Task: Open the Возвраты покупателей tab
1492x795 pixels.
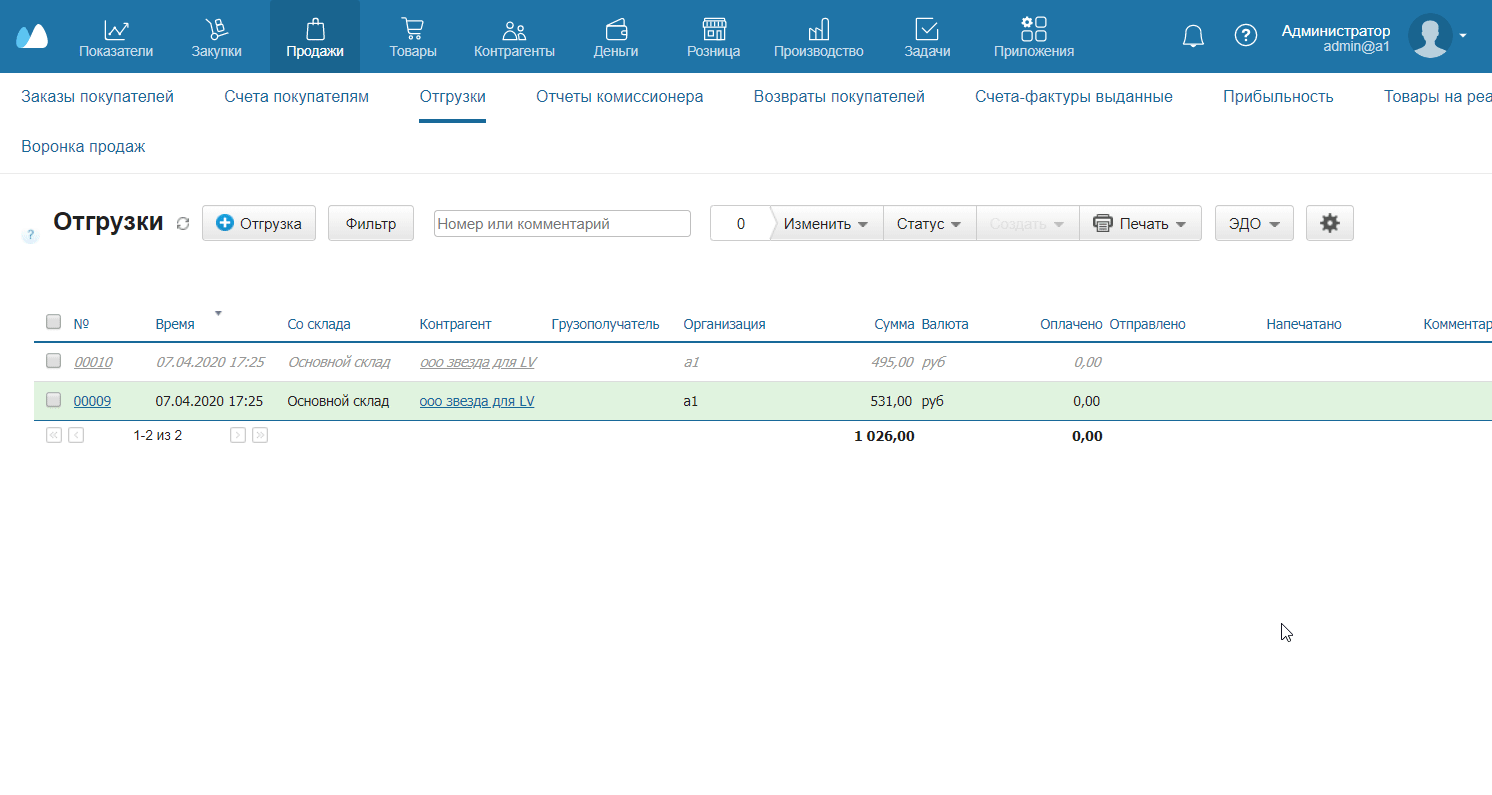Action: click(839, 97)
